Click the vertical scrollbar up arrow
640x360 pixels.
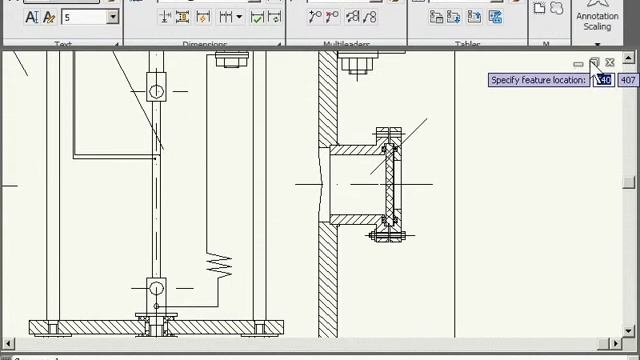(x=629, y=58)
